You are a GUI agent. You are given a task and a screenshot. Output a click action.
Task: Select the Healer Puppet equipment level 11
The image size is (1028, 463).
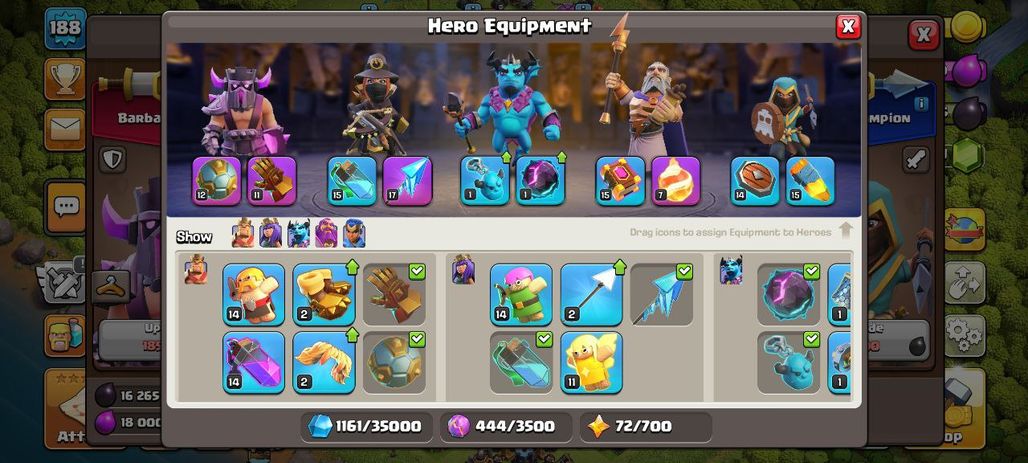pos(591,363)
